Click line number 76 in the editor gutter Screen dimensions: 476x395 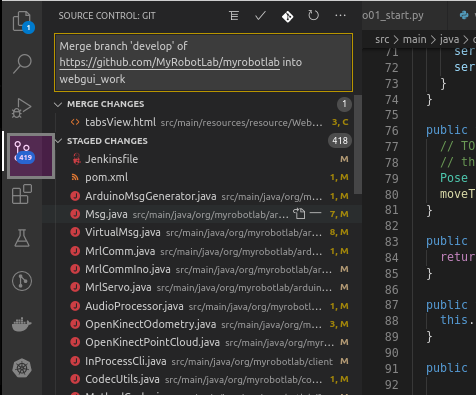tap(392, 130)
